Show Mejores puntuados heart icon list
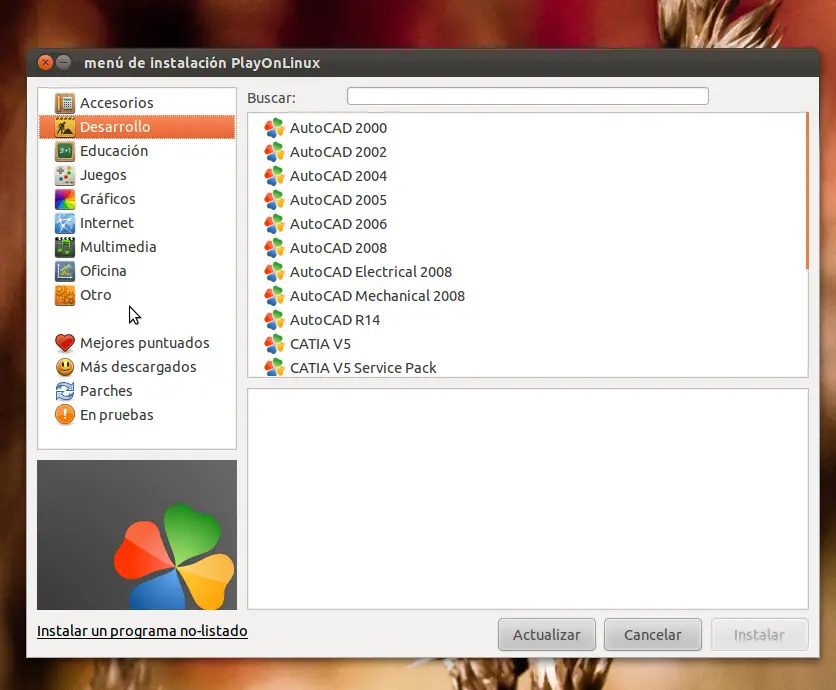Viewport: 836px width, 690px height. pos(65,343)
